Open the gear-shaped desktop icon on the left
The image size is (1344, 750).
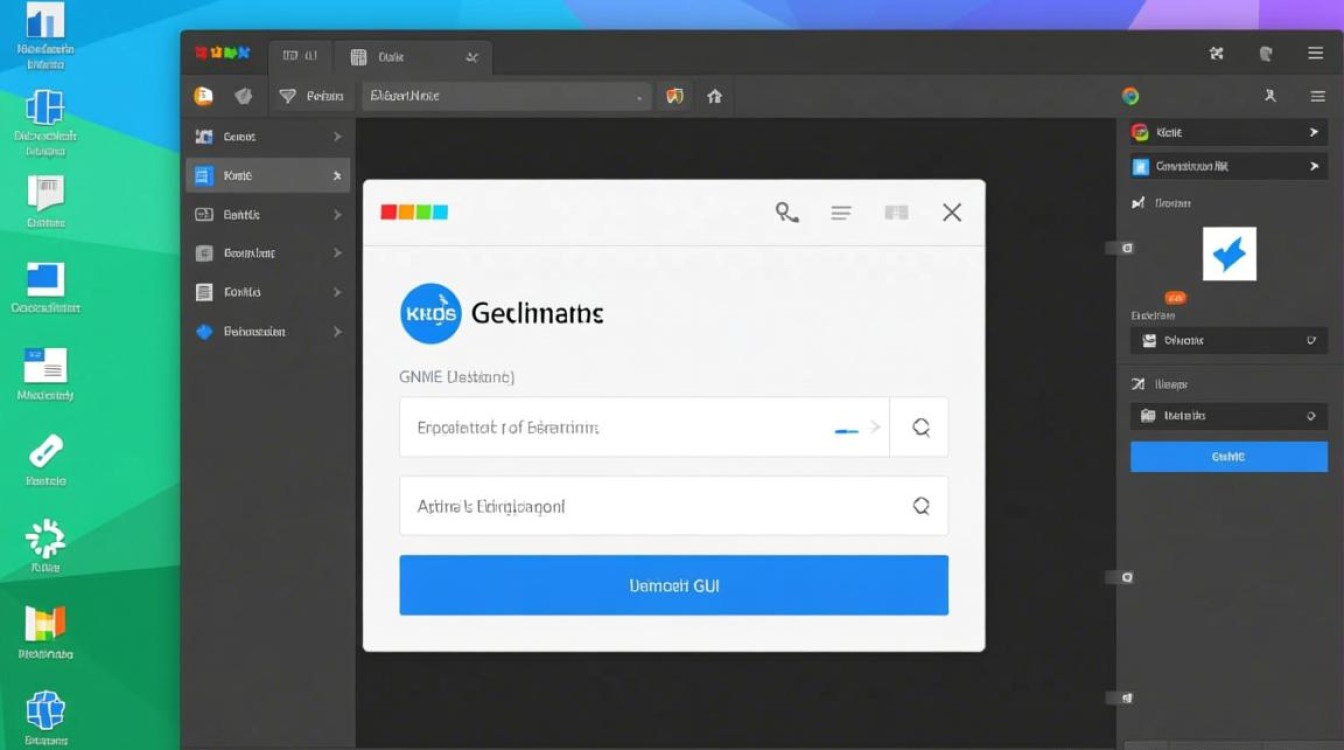click(x=45, y=538)
